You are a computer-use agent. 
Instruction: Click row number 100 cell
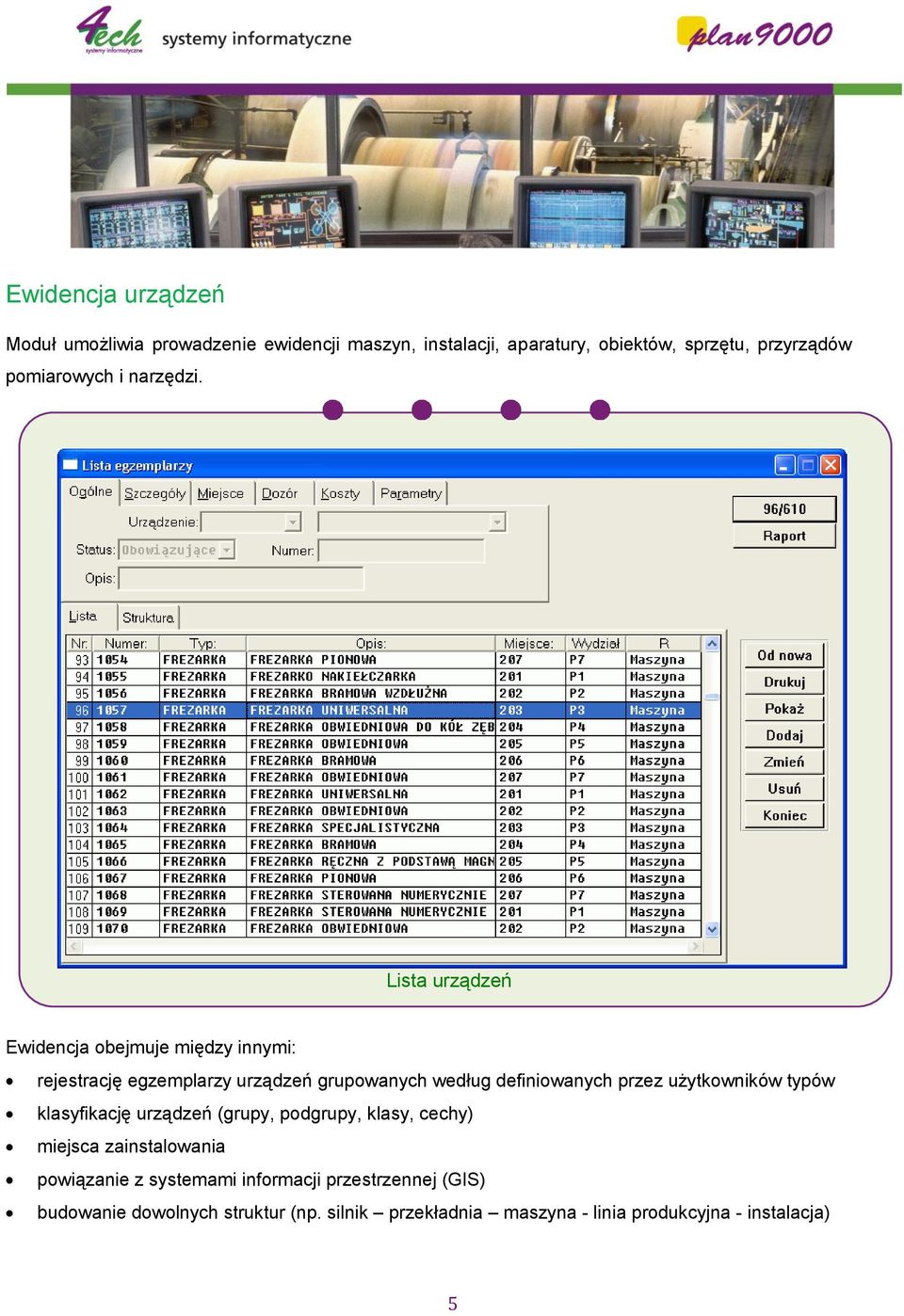click(x=80, y=778)
